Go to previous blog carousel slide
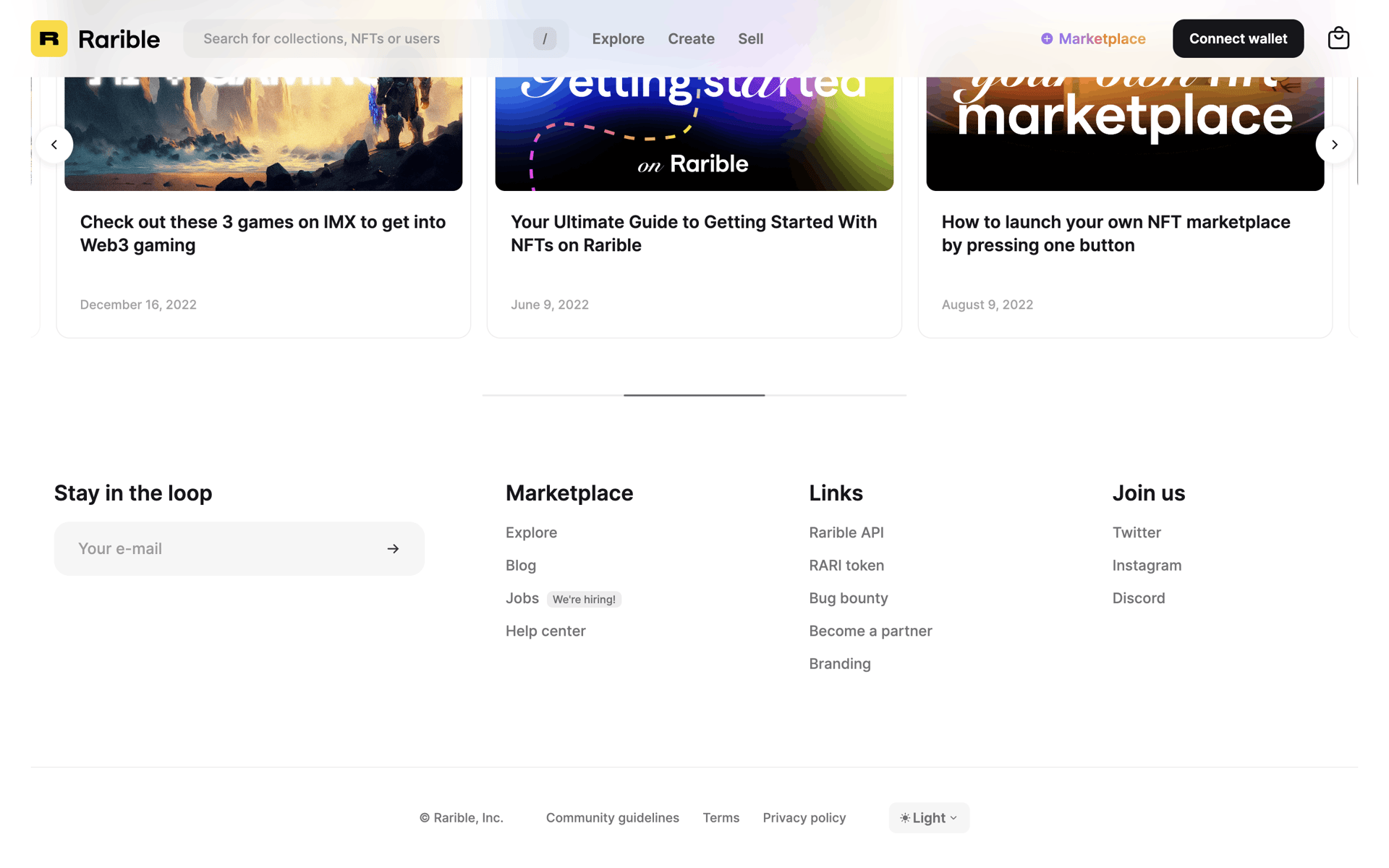The height and width of the screenshot is (868, 1389). tap(54, 145)
